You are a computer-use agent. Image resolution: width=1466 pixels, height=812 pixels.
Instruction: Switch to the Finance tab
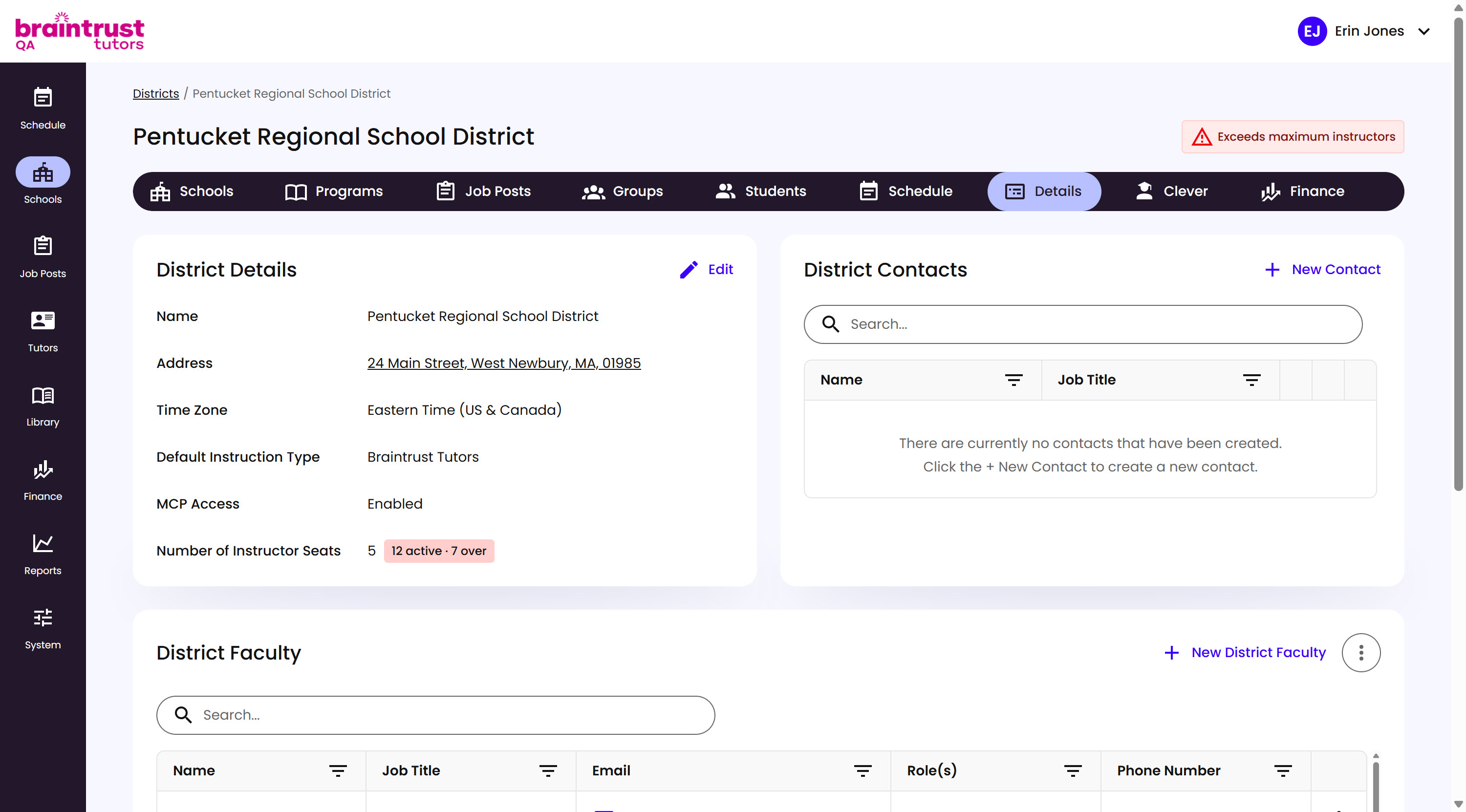pyautogui.click(x=1303, y=191)
